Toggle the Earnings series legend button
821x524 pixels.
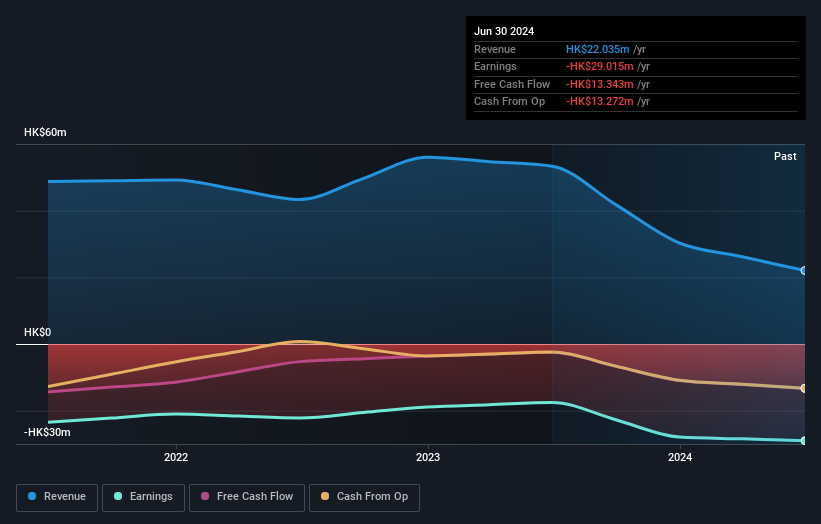pos(143,497)
